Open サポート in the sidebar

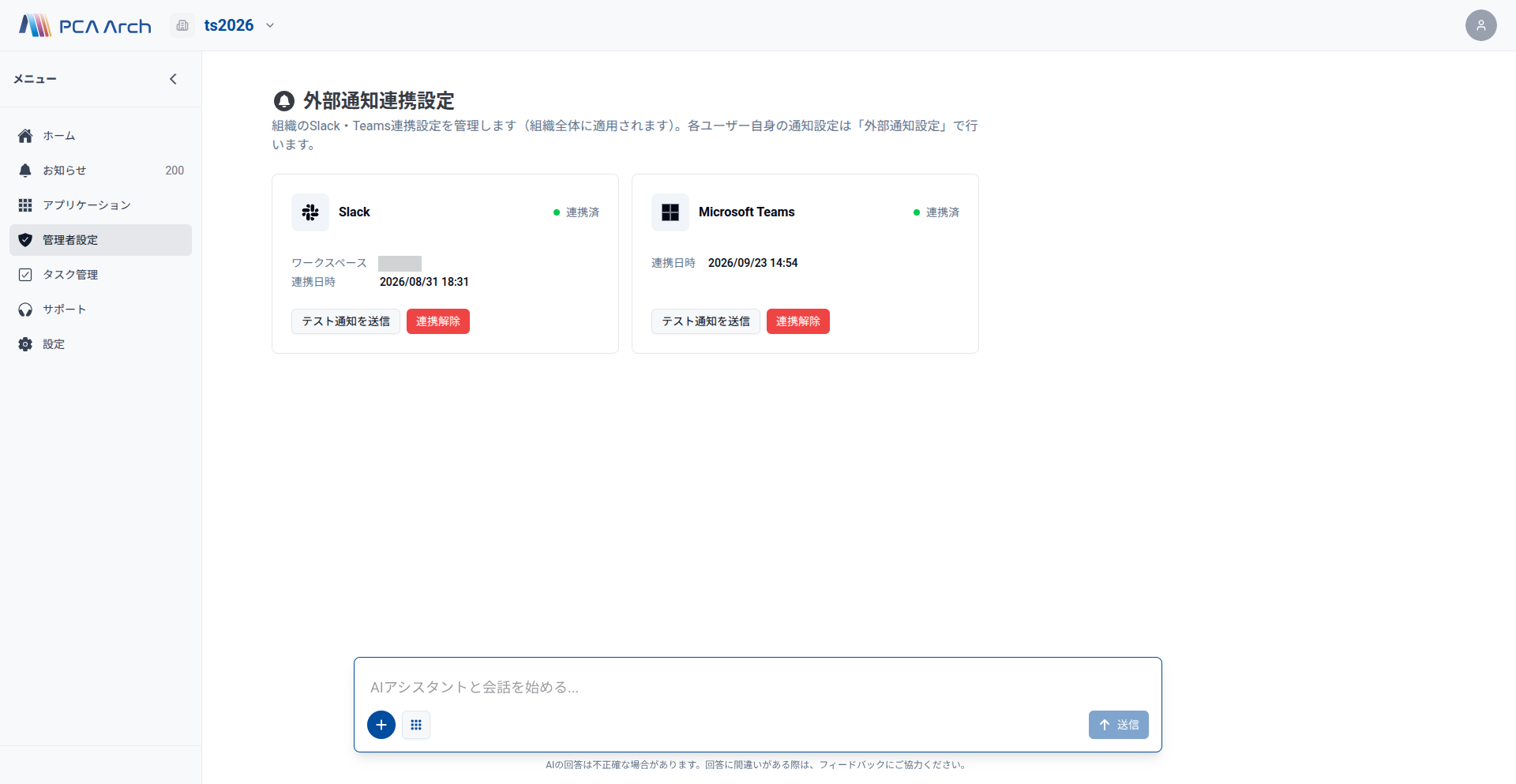[x=100, y=309]
